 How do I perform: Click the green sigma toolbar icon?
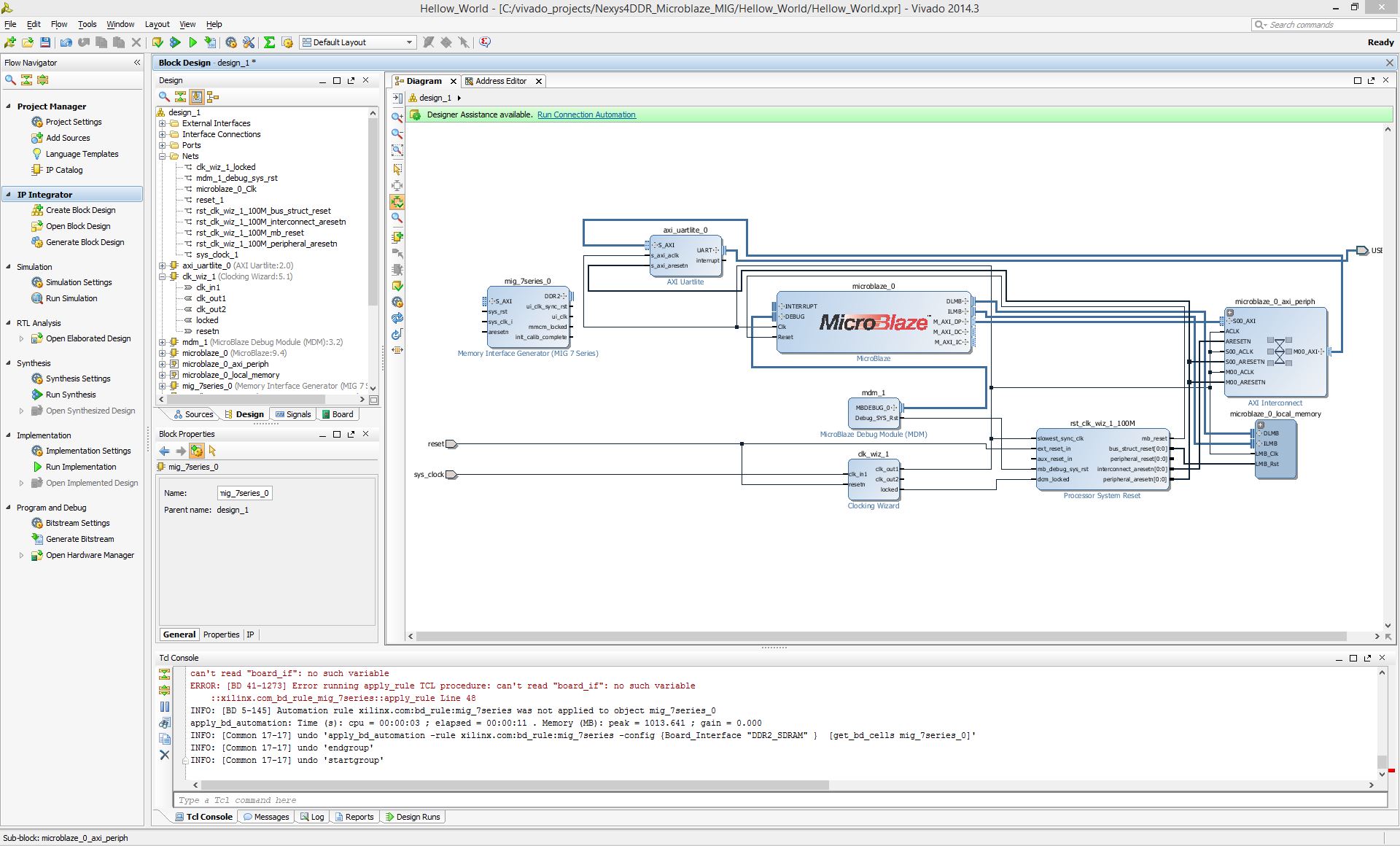(269, 42)
